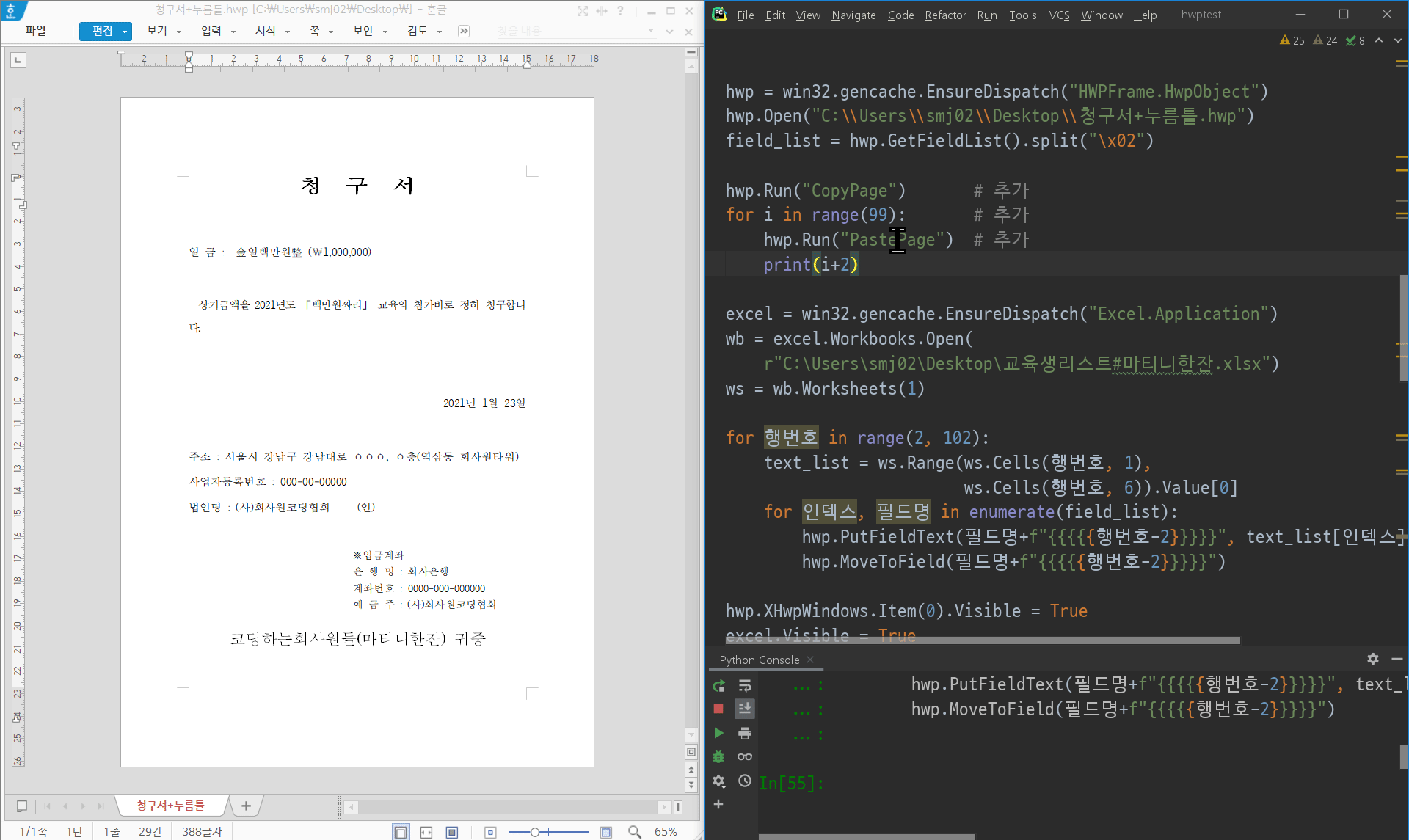1409x840 pixels.
Task: Select the 청구서+누름틀 document tab
Action: pyautogui.click(x=170, y=806)
